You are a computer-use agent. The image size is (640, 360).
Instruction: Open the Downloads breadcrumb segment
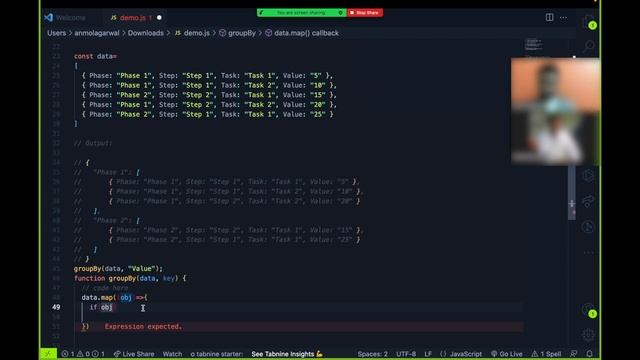[x=146, y=33]
